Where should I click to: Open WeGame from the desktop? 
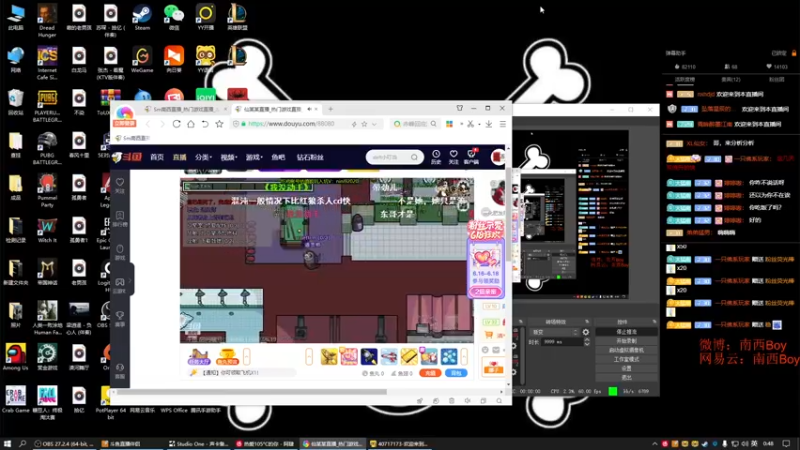click(142, 59)
